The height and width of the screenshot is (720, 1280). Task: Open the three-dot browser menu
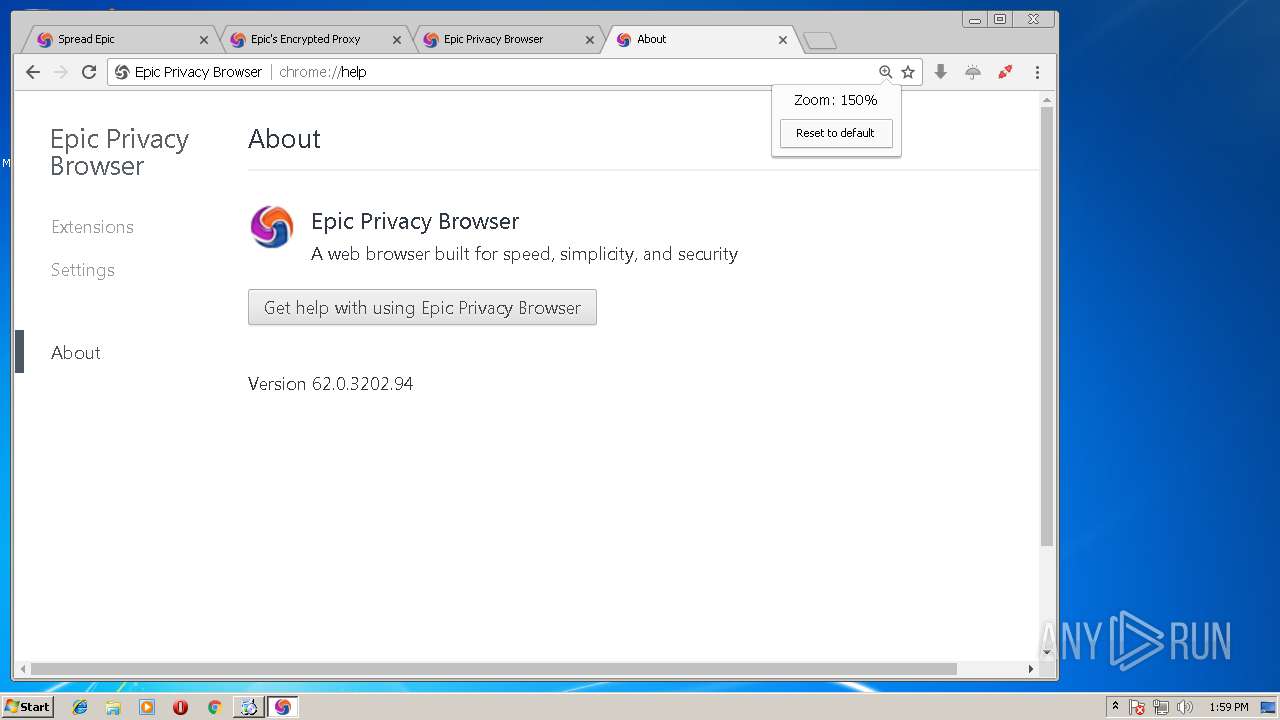tap(1037, 72)
